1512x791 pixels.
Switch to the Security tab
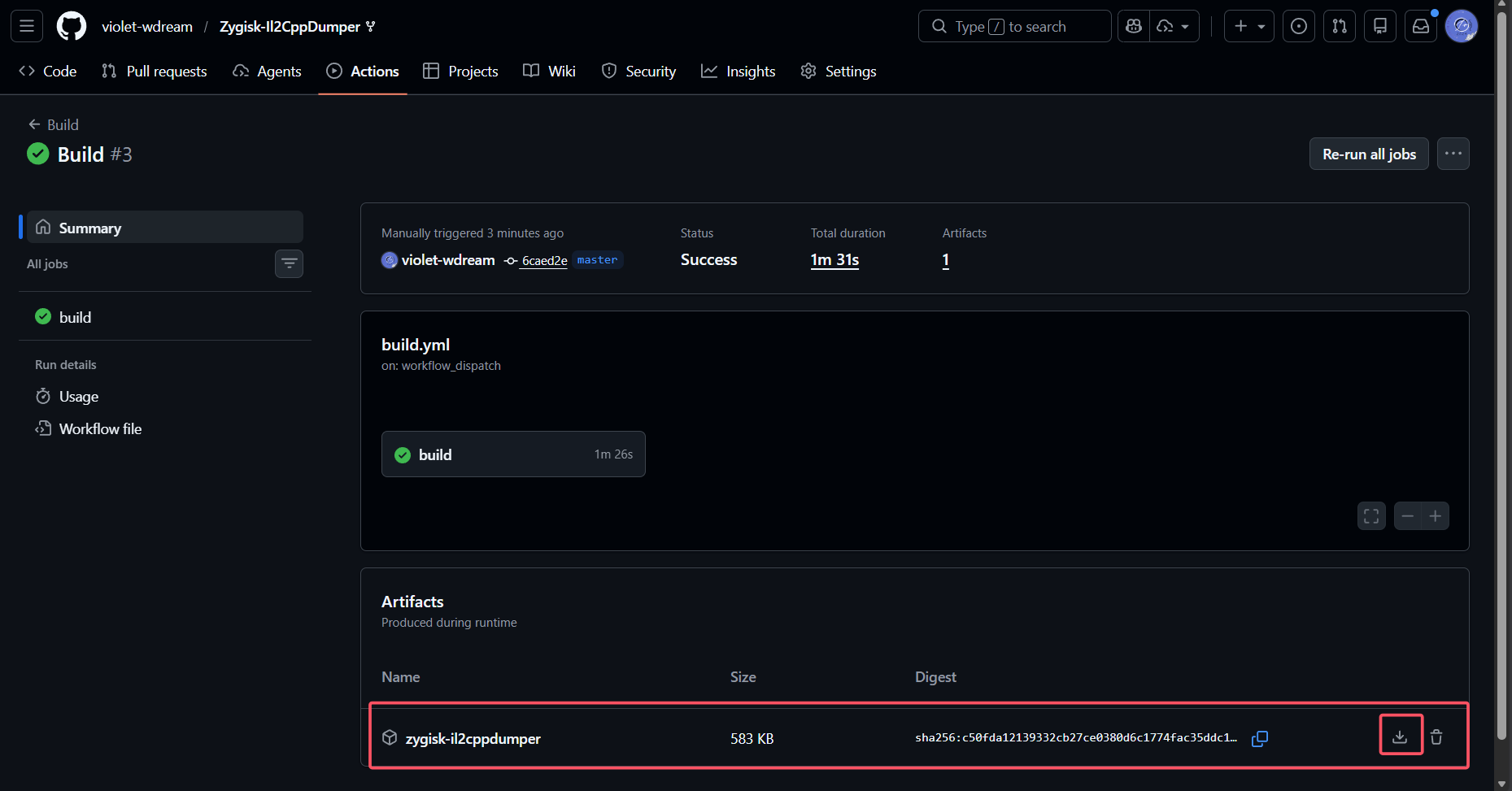click(639, 72)
